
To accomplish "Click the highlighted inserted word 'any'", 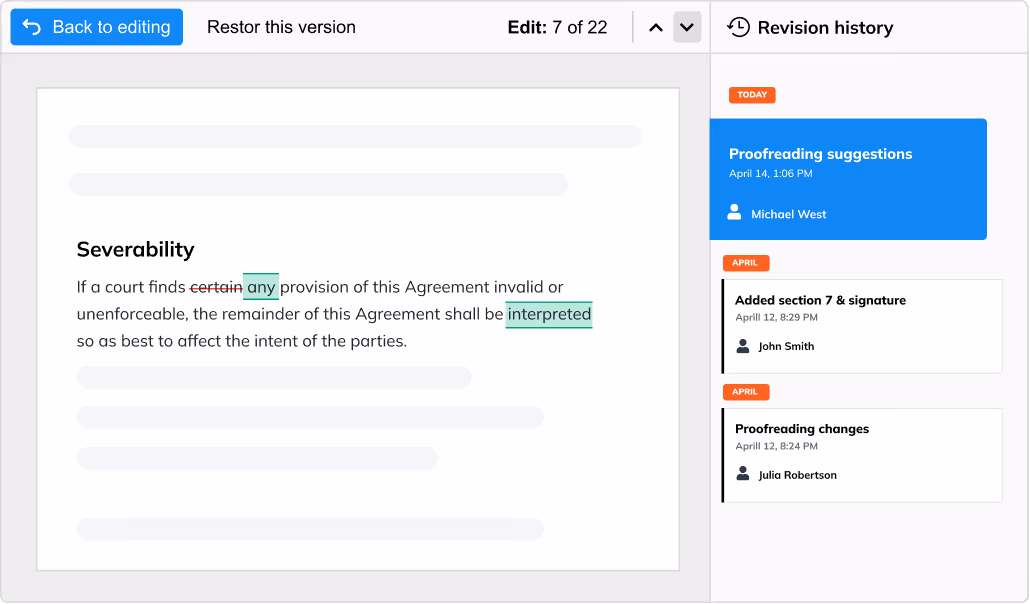I will [261, 287].
